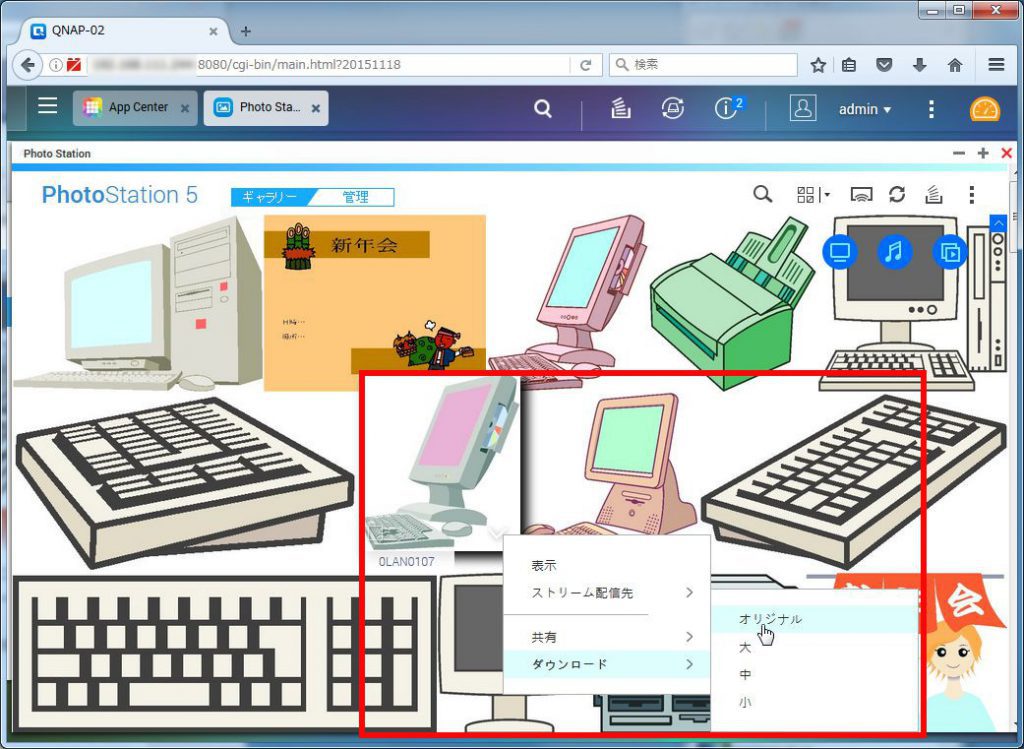Open the browser bookmarks list icon
Image resolution: width=1024 pixels, height=749 pixels.
849,65
